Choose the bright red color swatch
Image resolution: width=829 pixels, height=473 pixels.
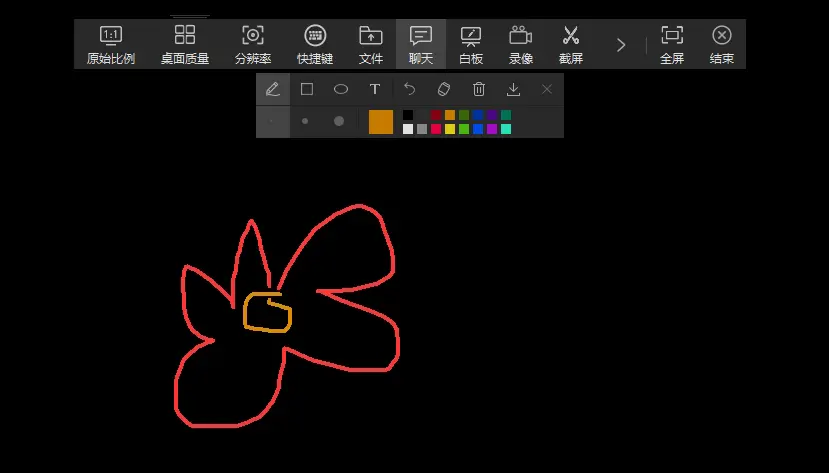pos(436,129)
